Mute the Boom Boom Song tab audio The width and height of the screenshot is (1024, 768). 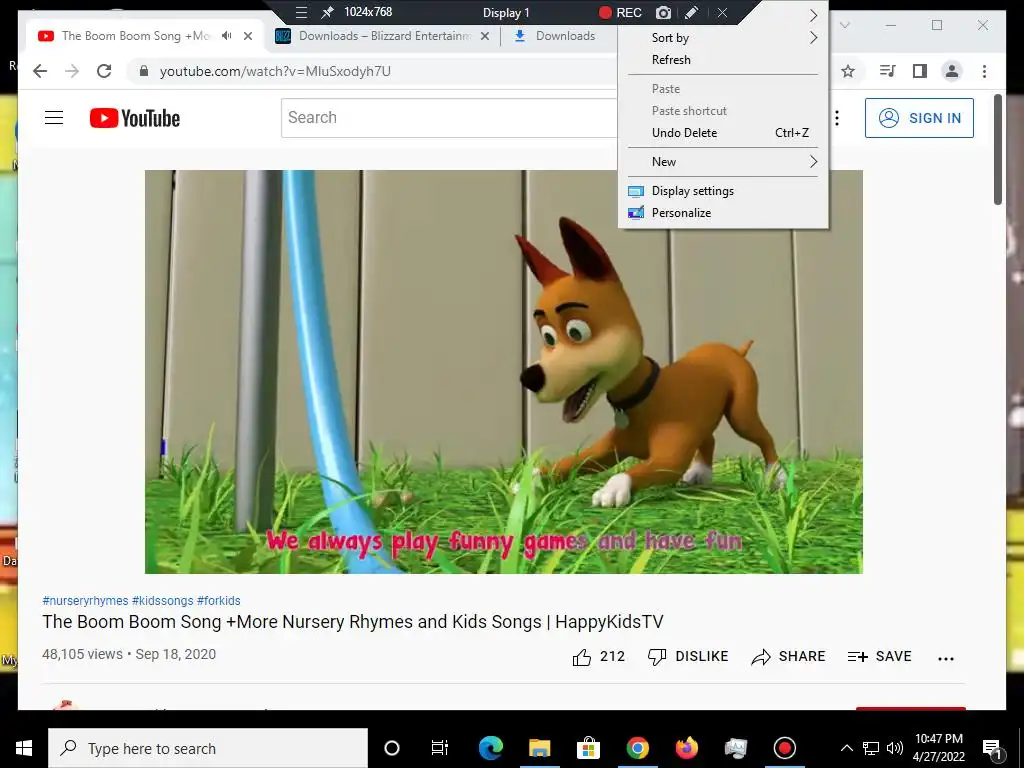226,36
